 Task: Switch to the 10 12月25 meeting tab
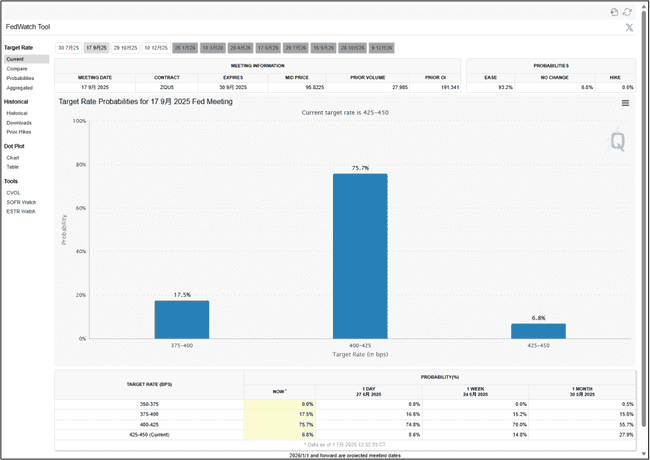(156, 48)
